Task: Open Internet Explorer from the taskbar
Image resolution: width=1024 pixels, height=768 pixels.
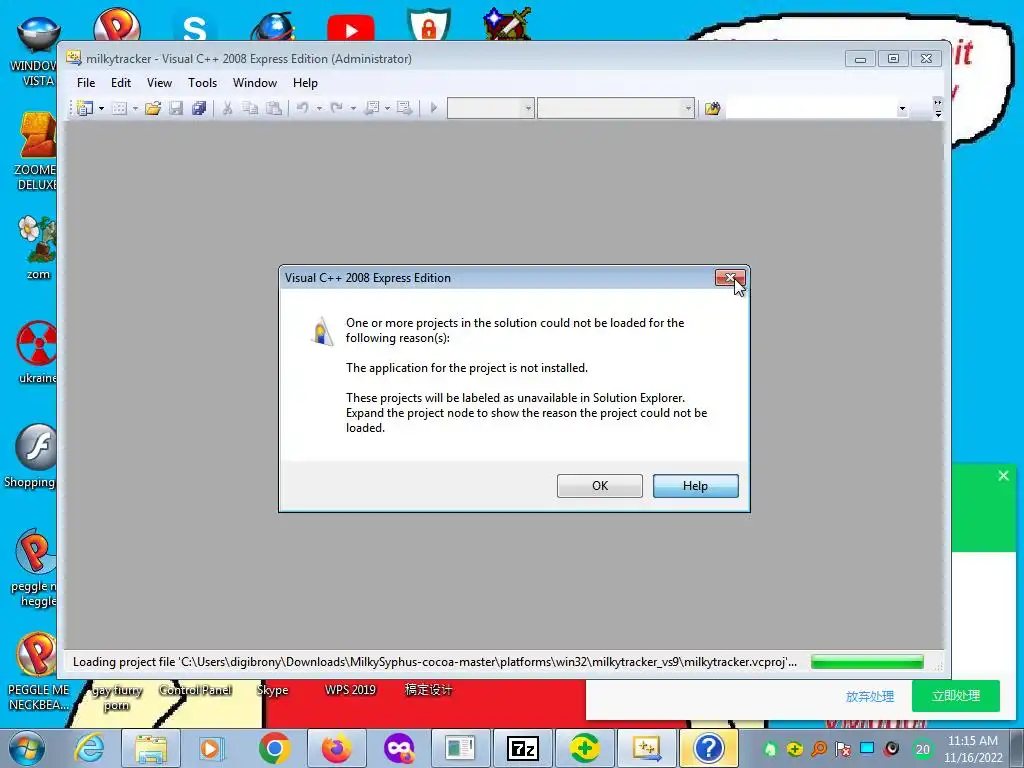Action: pos(89,748)
